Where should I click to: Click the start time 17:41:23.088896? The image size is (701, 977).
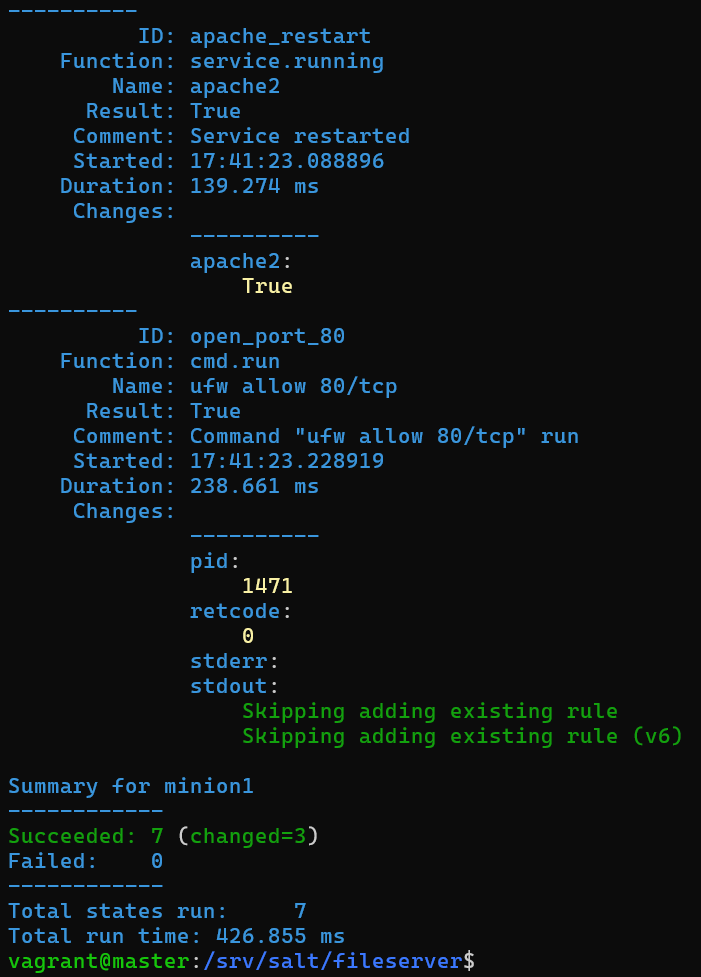tap(287, 162)
